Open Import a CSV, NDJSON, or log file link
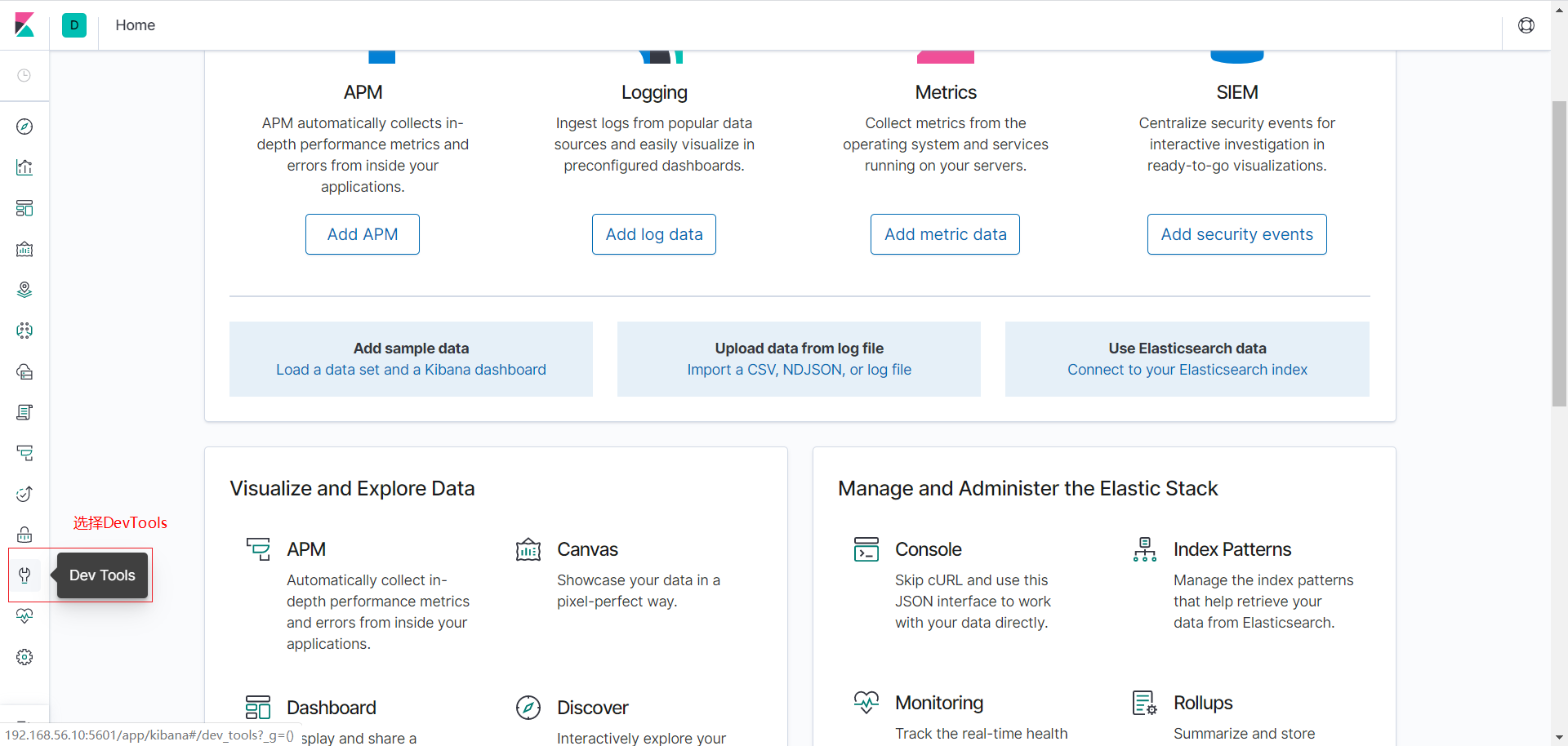The image size is (1568, 746). (x=800, y=370)
